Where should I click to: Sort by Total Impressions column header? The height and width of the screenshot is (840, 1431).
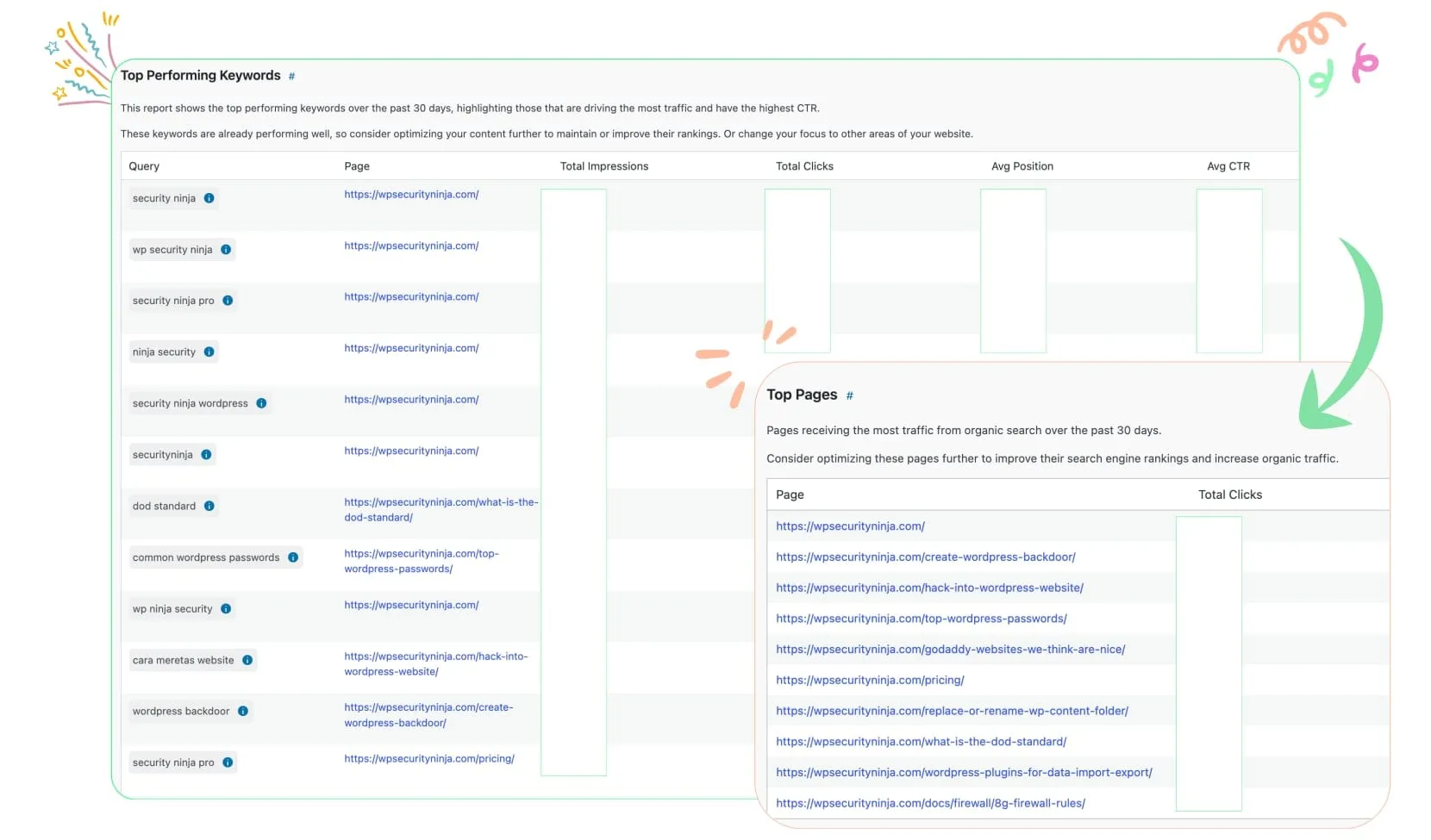(x=603, y=166)
